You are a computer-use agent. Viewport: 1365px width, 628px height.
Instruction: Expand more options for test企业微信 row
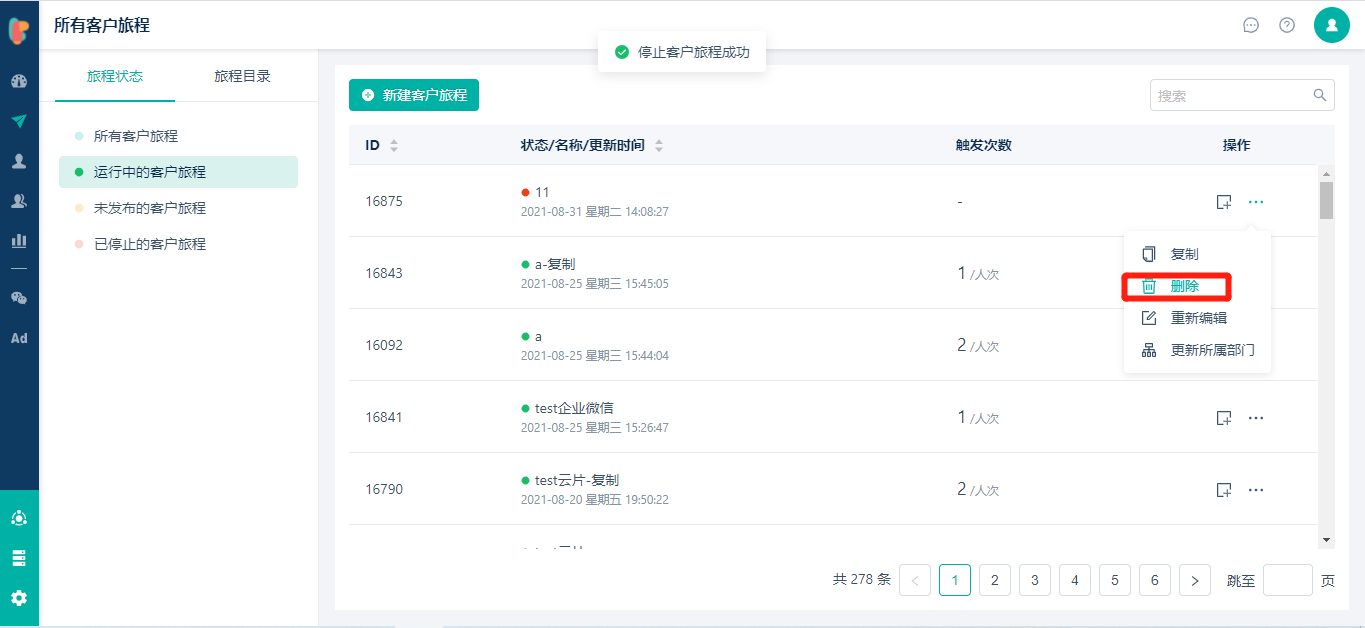[1256, 418]
